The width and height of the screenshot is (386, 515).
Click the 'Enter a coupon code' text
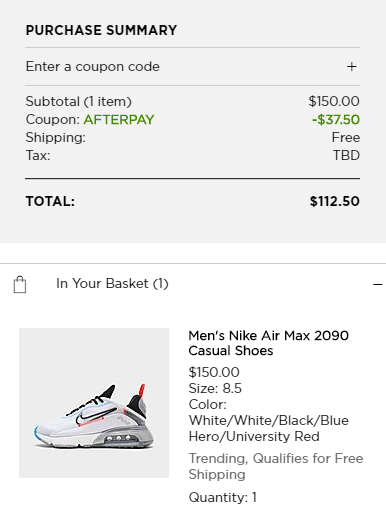[93, 67]
